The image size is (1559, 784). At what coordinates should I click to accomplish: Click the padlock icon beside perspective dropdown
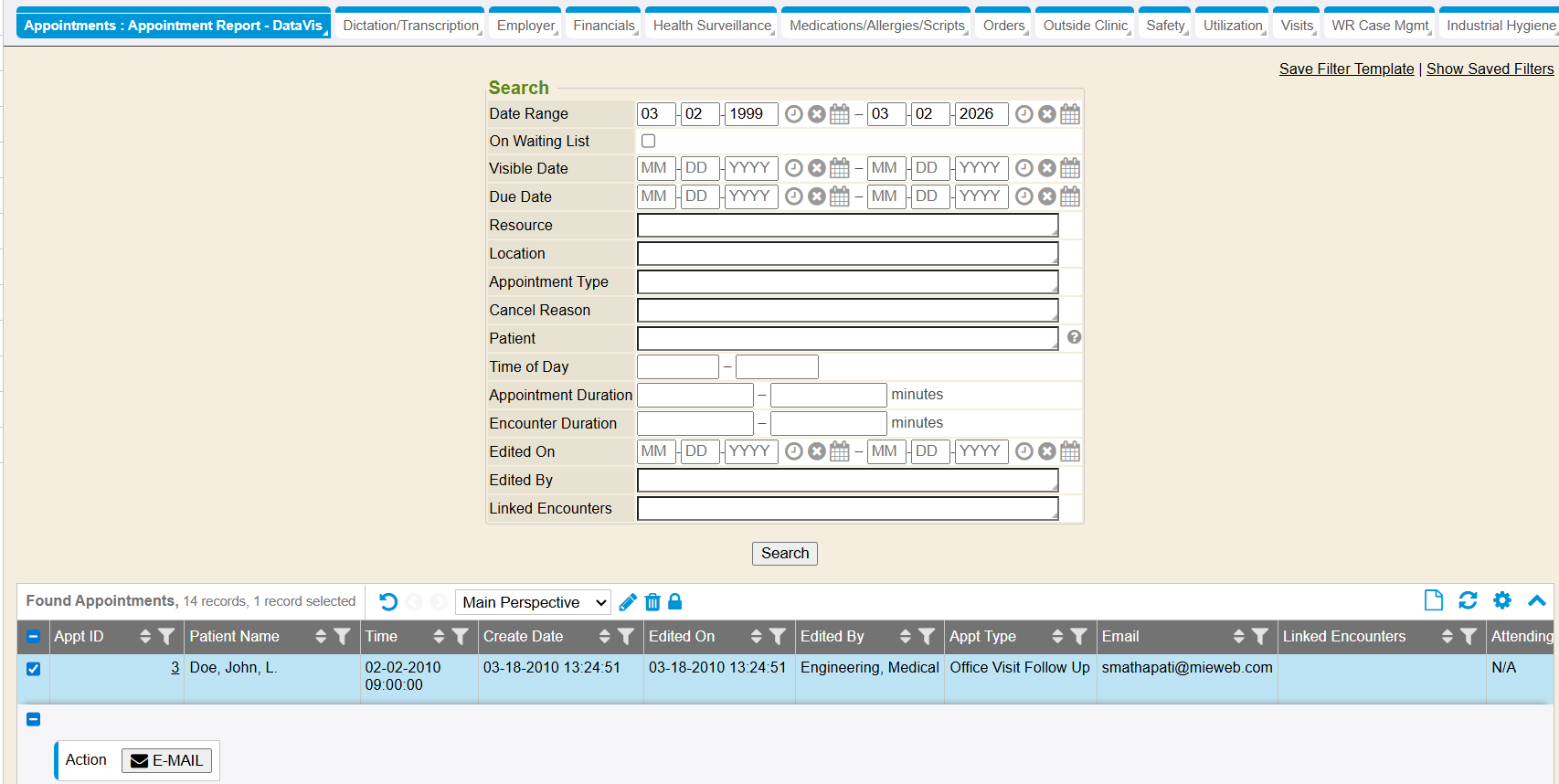pyautogui.click(x=675, y=601)
